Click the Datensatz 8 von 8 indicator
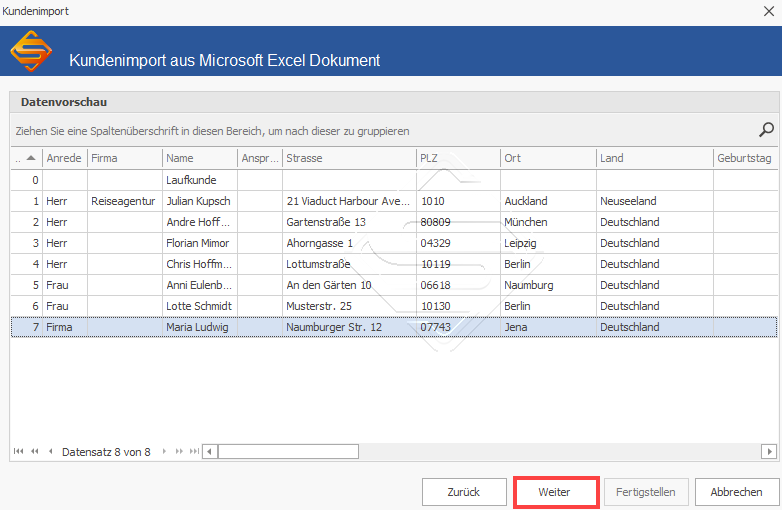Screen dimensions: 782x510 pyautogui.click(x=106, y=452)
